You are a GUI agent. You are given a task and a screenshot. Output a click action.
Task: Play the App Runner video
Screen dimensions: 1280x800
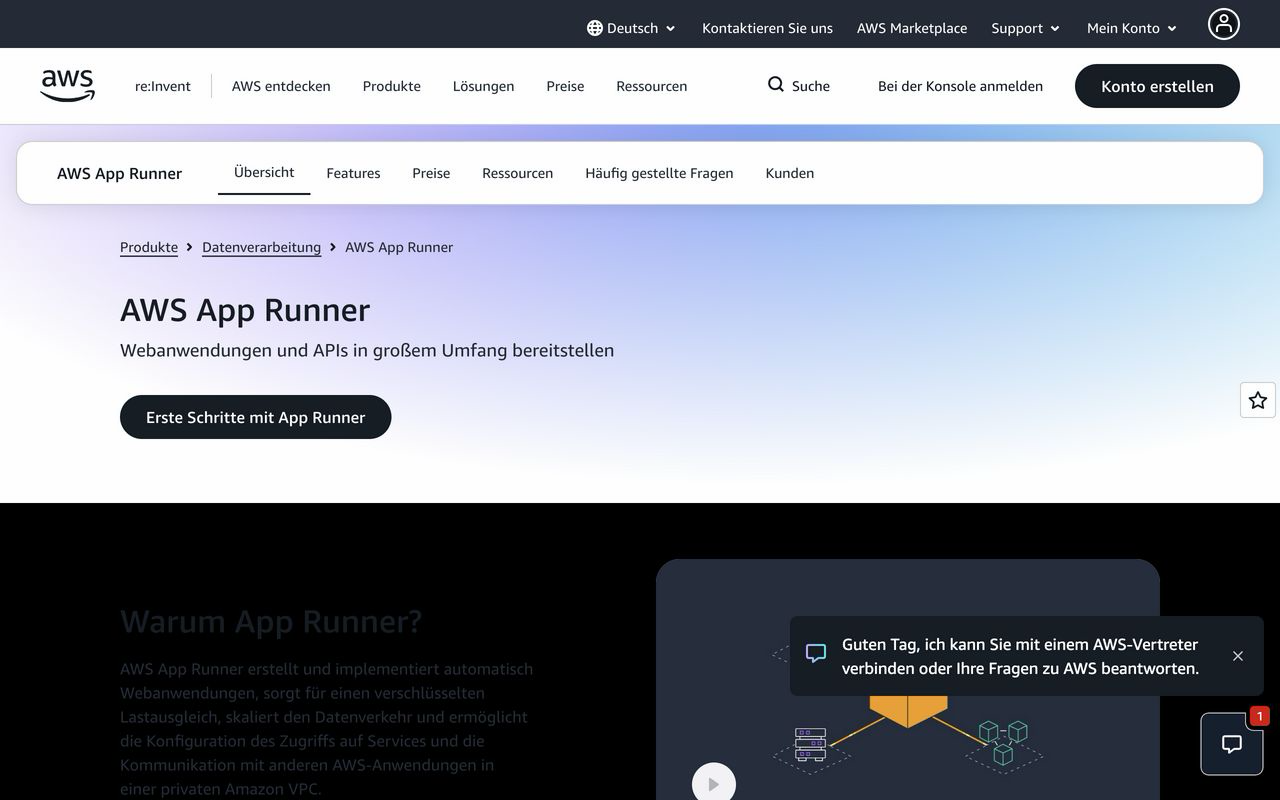(x=713, y=782)
